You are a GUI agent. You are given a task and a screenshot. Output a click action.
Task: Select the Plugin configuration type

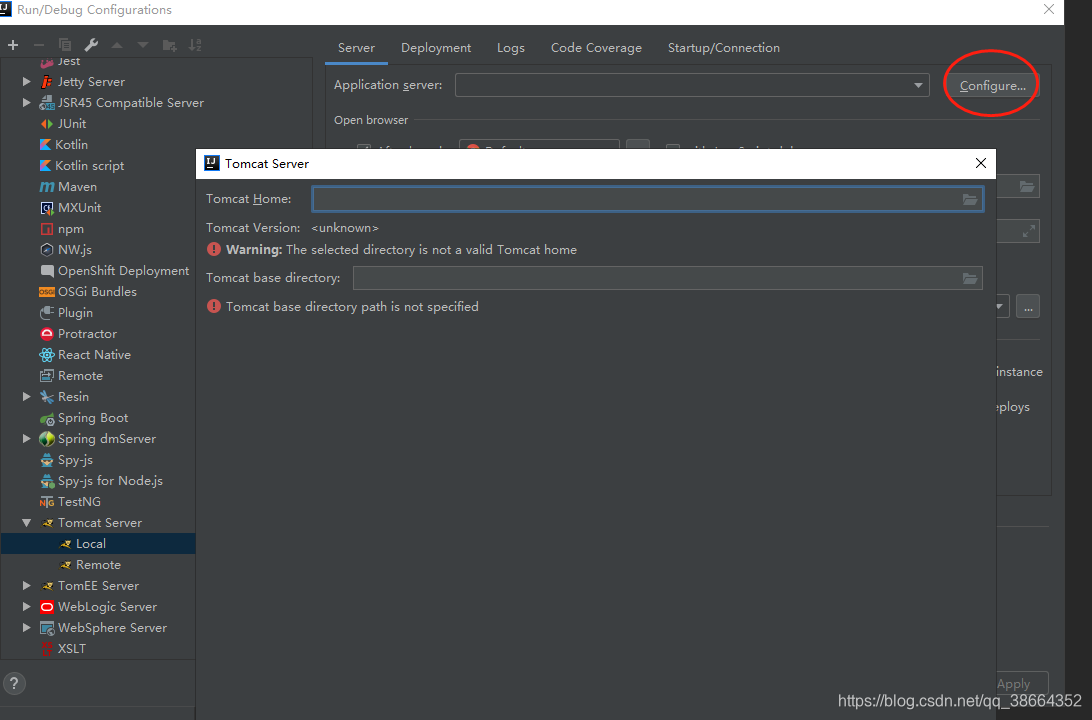pos(75,313)
